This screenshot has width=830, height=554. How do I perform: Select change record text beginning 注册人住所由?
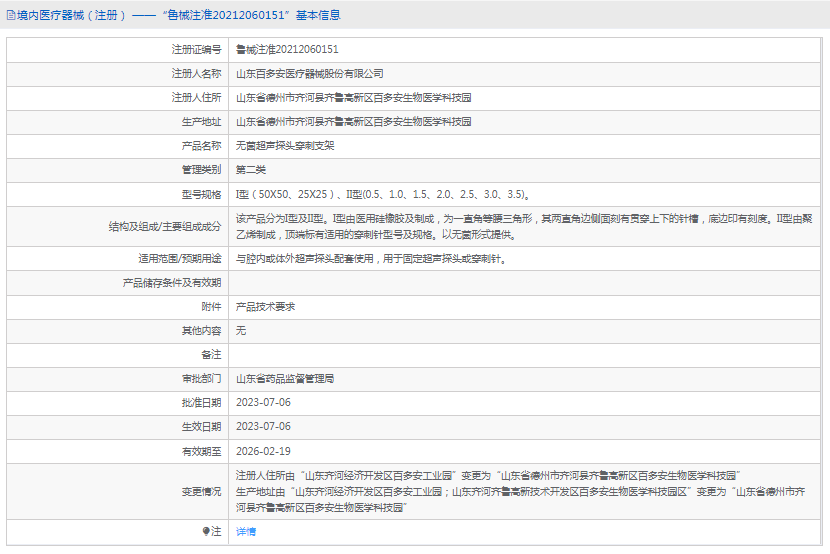tap(488, 476)
